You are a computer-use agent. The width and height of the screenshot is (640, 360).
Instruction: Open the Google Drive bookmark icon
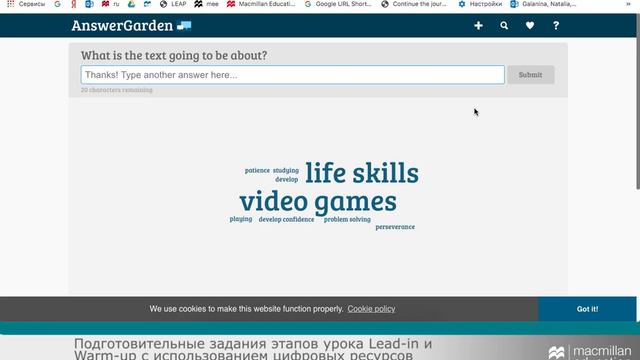pyautogui.click(x=131, y=4)
